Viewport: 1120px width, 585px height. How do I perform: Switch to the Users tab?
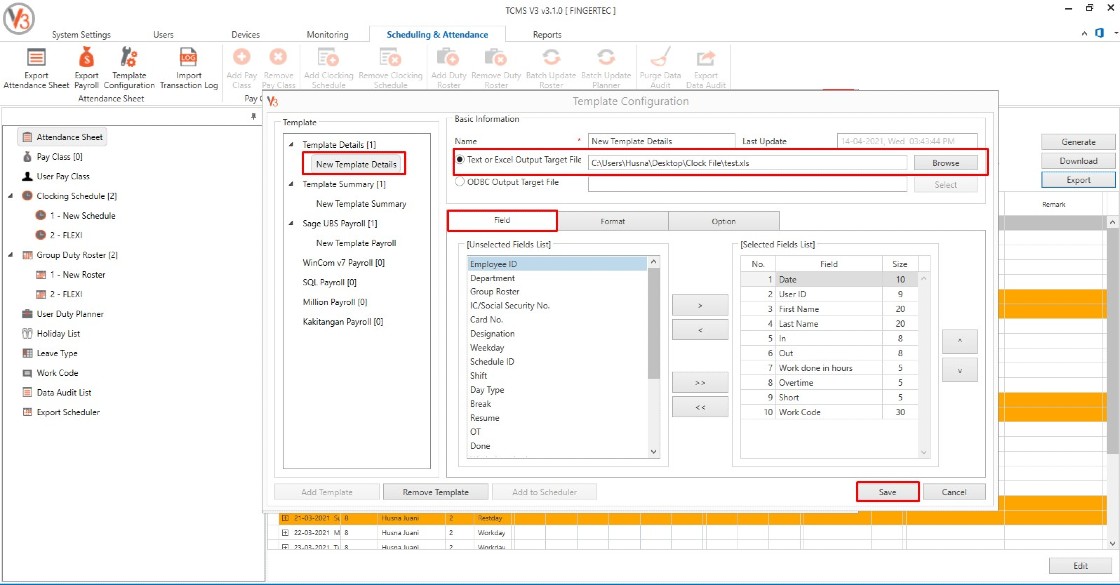164,34
